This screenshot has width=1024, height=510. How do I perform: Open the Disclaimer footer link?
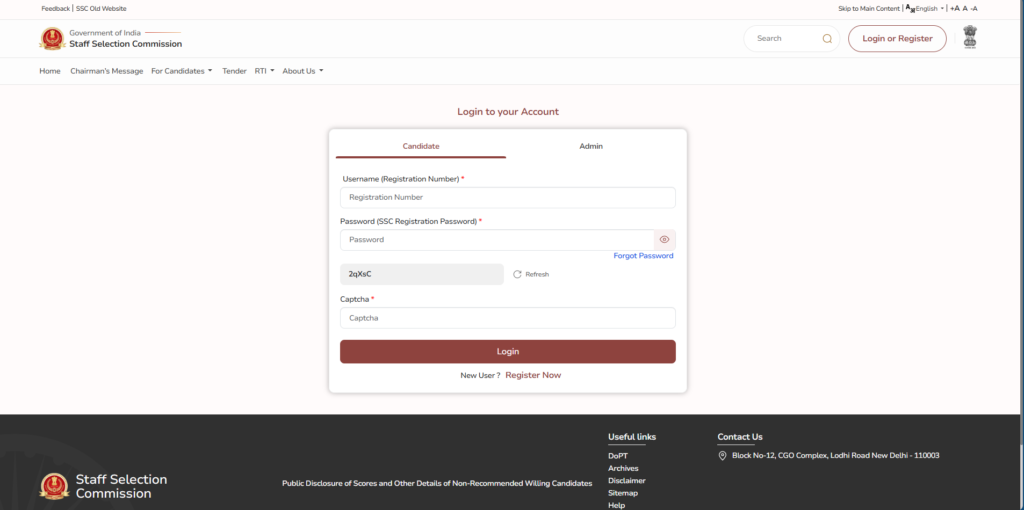627,481
